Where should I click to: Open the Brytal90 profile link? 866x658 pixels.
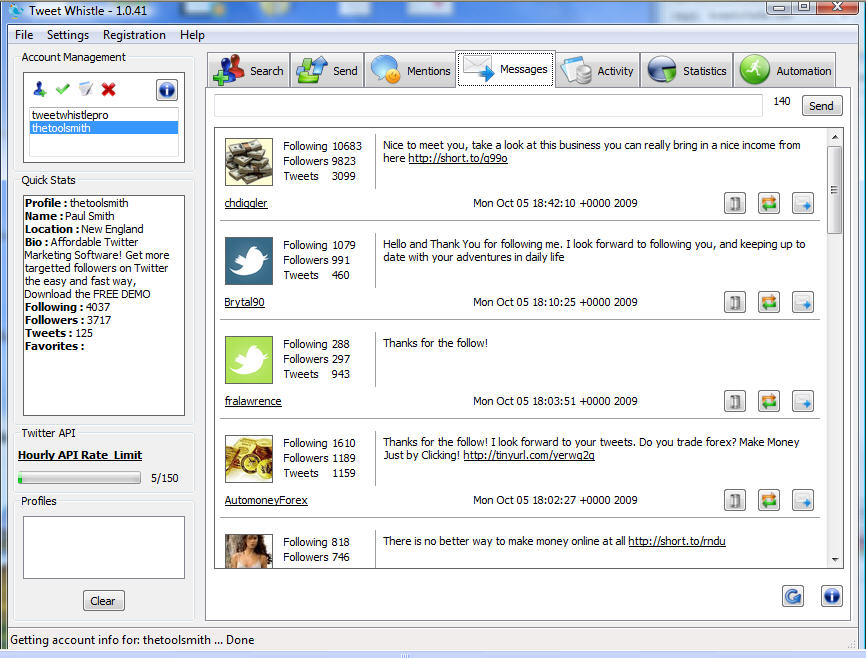pyautogui.click(x=244, y=302)
